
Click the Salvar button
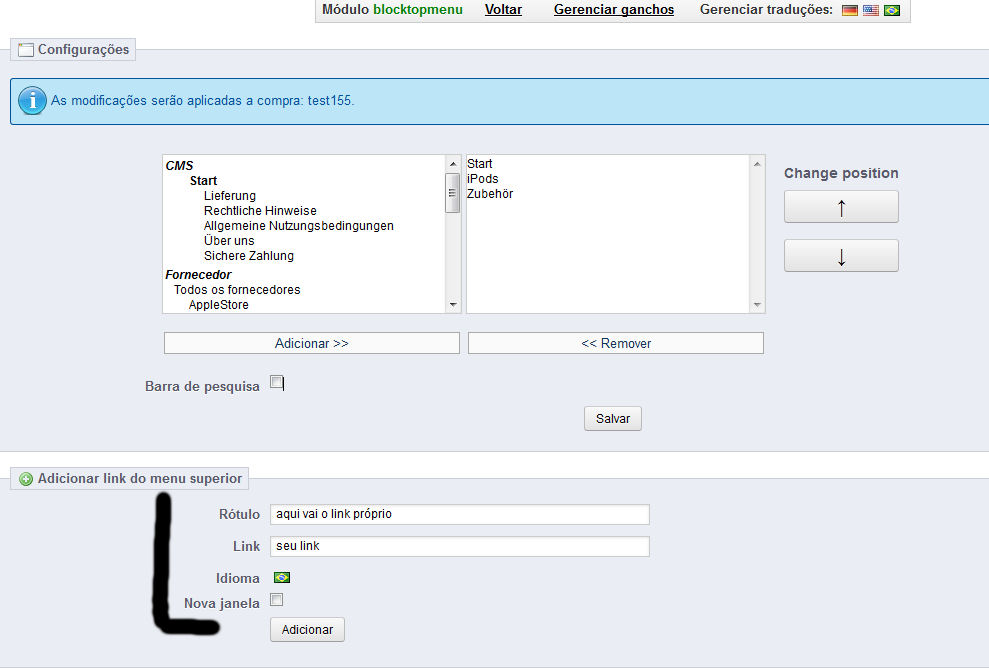point(612,418)
